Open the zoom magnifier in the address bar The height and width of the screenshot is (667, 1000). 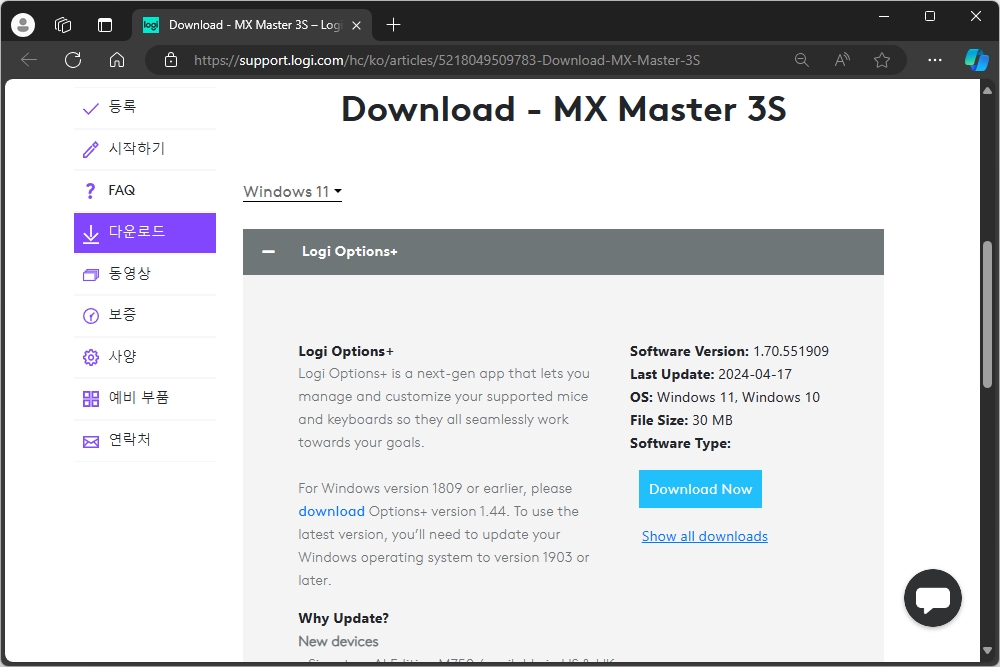pos(802,60)
